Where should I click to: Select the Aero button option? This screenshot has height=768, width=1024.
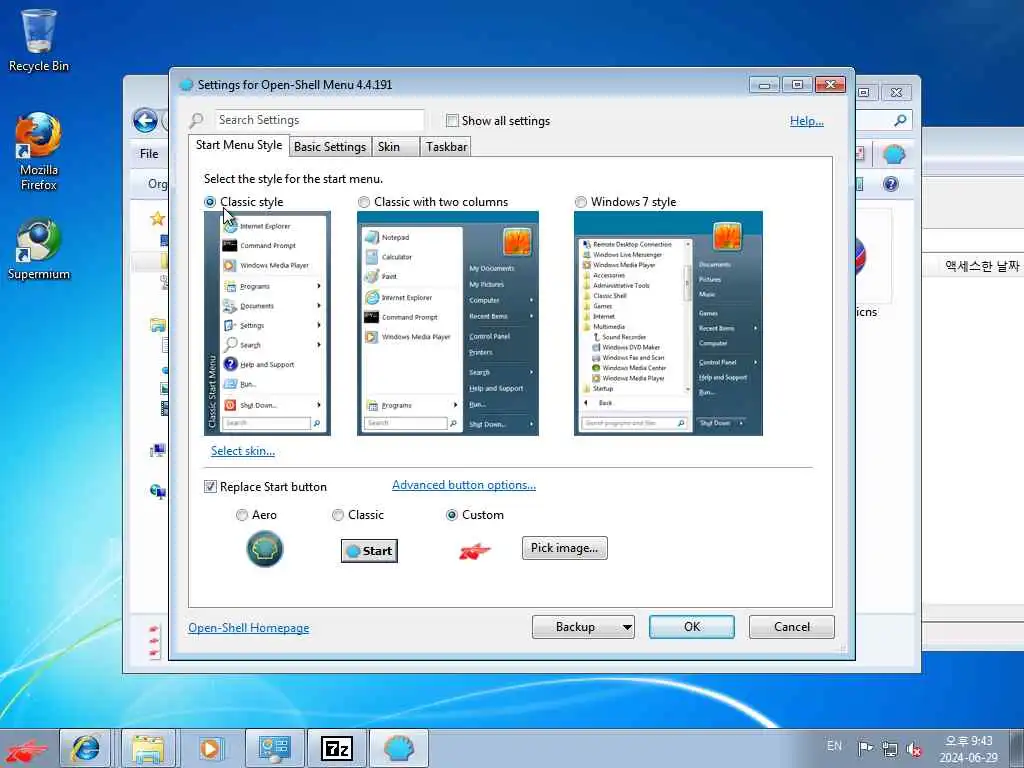click(x=242, y=515)
